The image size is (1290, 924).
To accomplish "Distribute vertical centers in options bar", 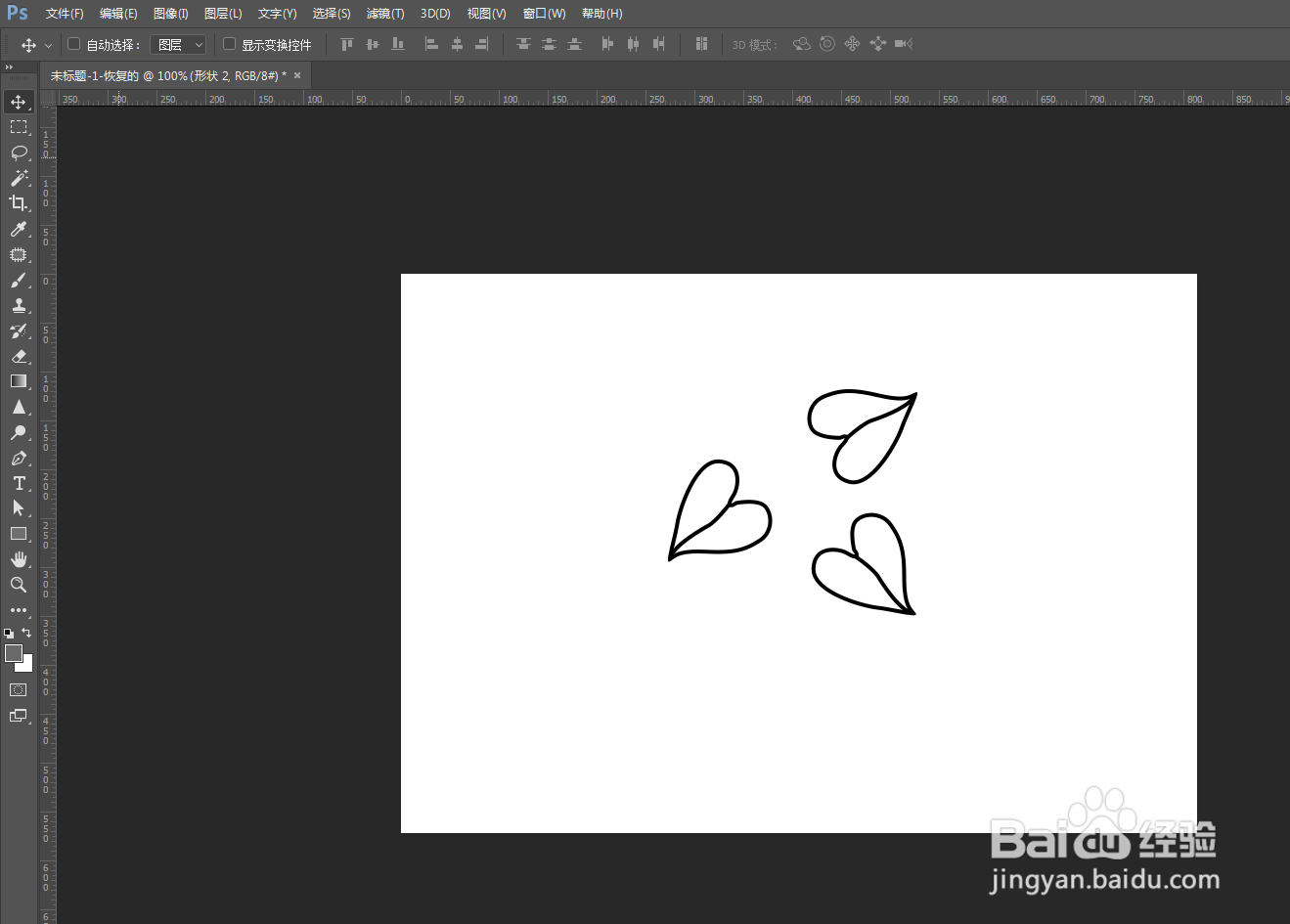I will point(549,44).
